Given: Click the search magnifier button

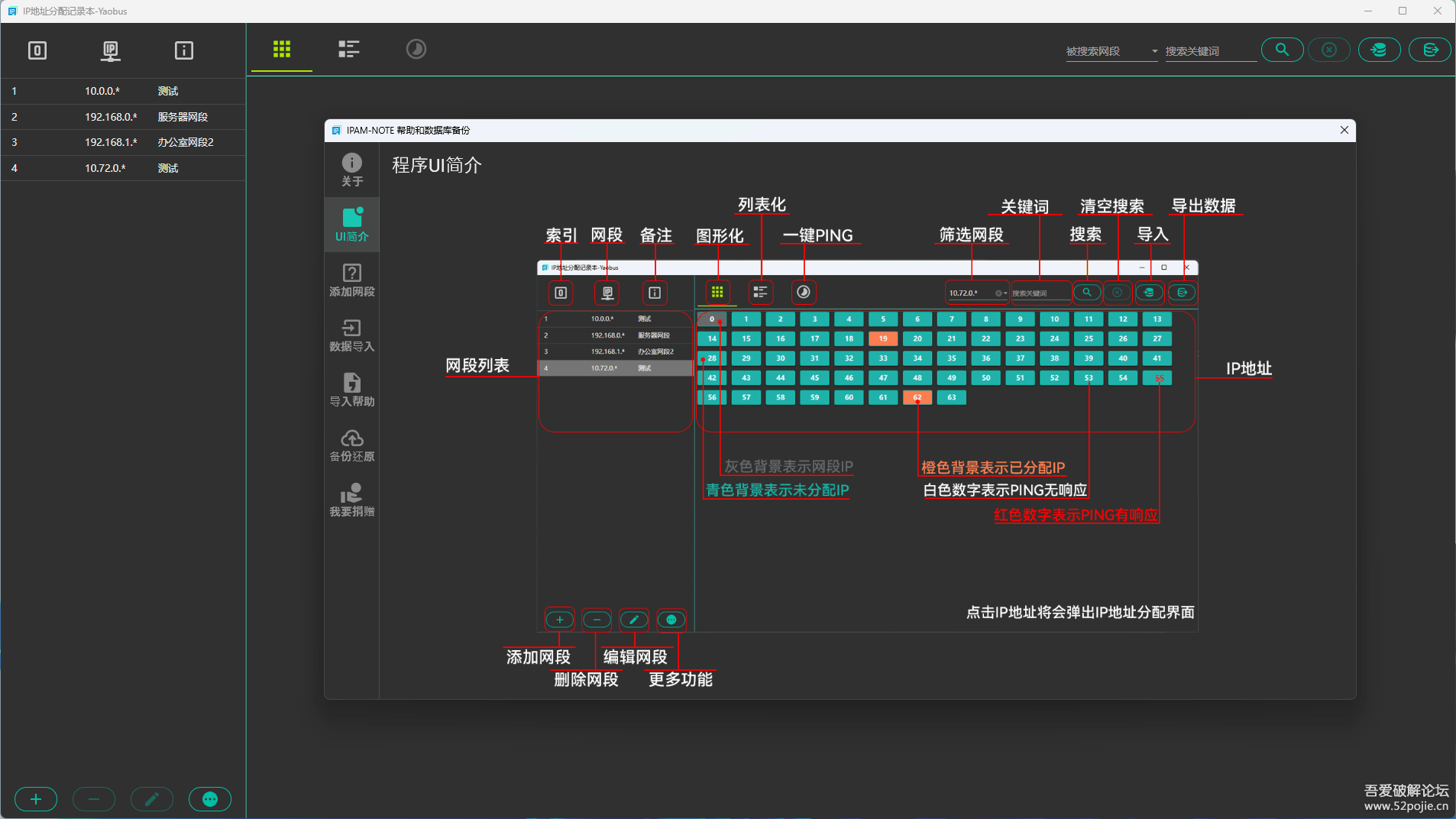Looking at the screenshot, I should tap(1282, 50).
